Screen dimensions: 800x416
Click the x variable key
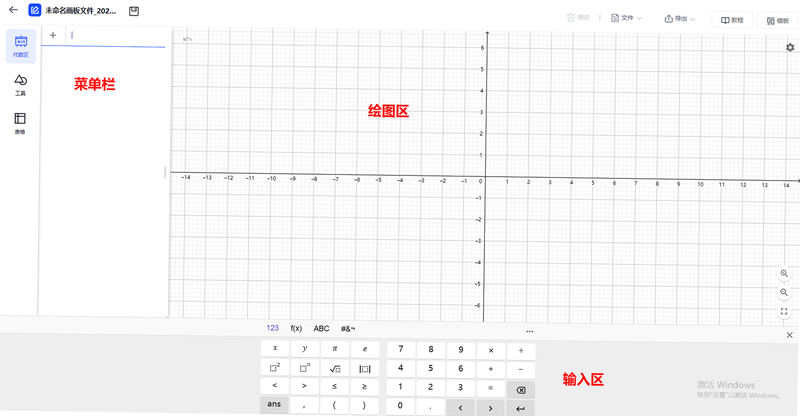(274, 348)
